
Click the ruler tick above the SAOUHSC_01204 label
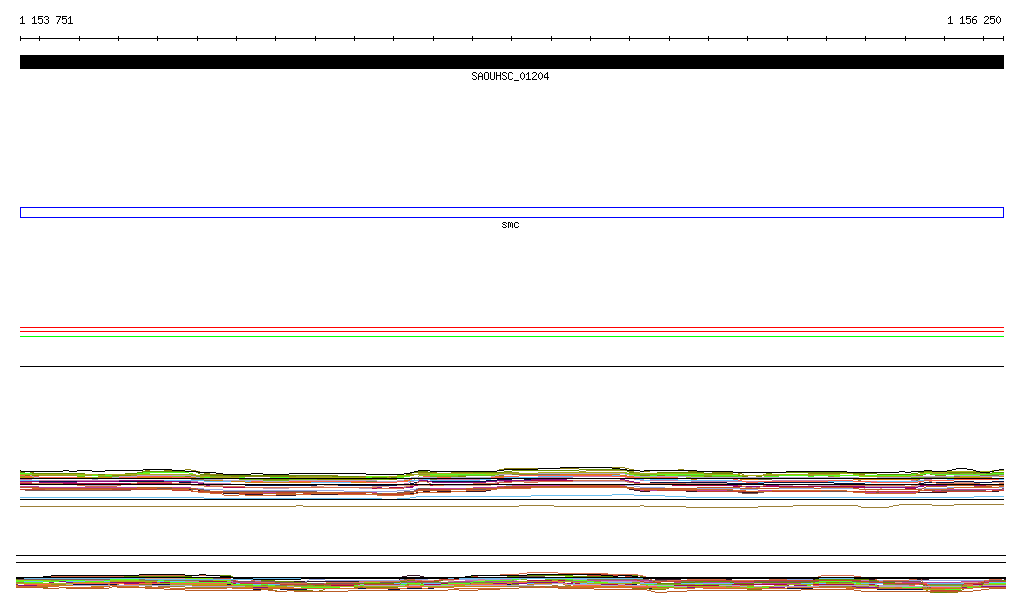[512, 39]
